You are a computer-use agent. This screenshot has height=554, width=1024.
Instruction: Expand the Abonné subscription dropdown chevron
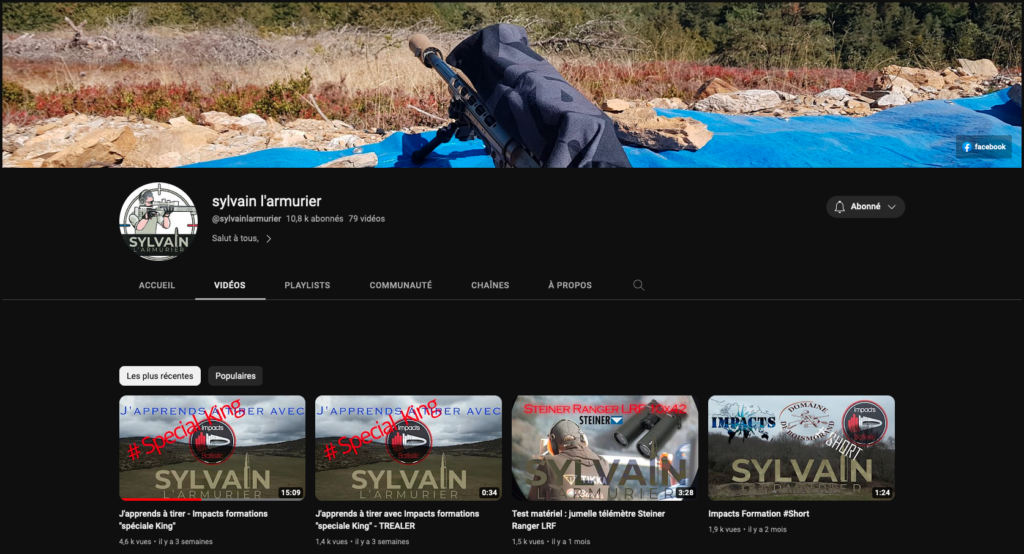[891, 207]
